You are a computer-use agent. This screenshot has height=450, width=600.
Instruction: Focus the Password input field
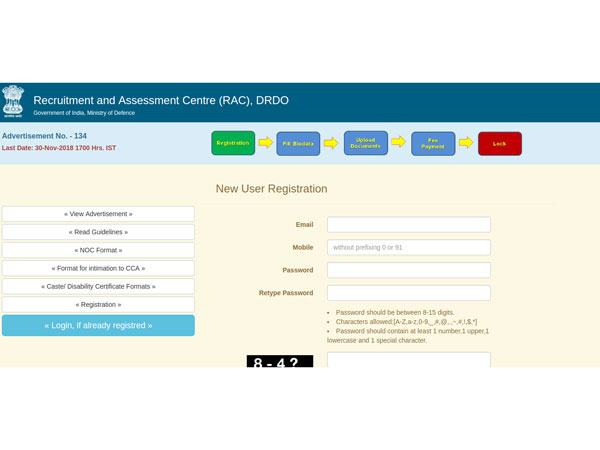(409, 270)
